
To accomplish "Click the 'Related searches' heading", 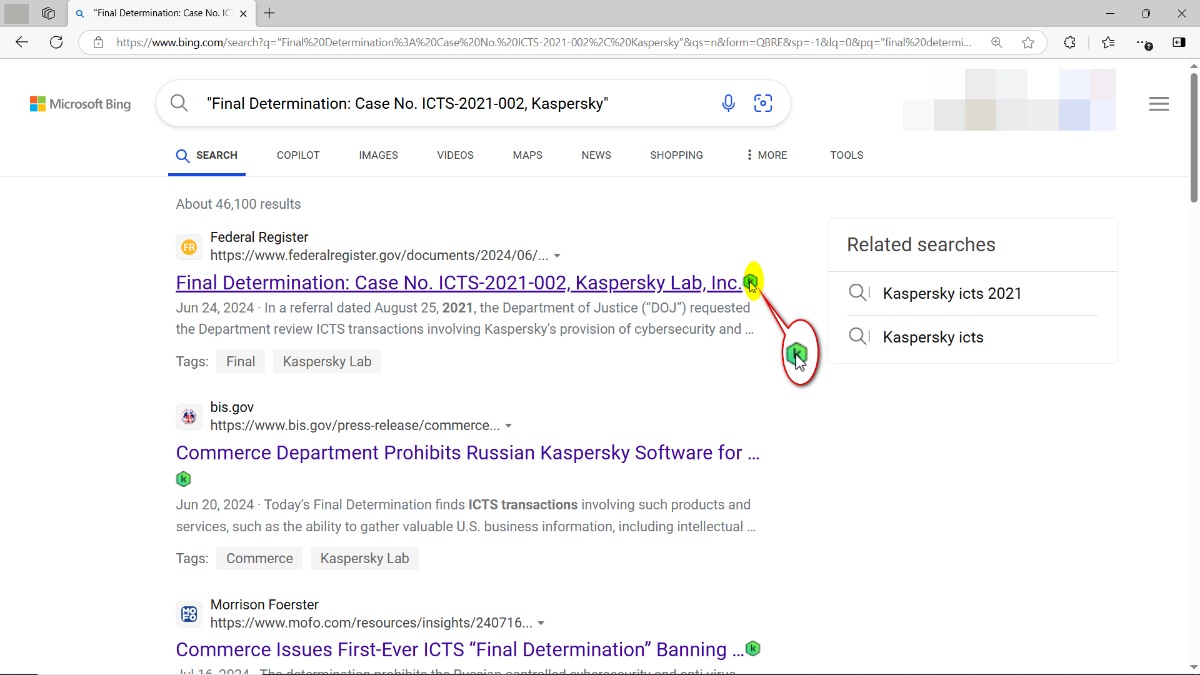I will (921, 245).
